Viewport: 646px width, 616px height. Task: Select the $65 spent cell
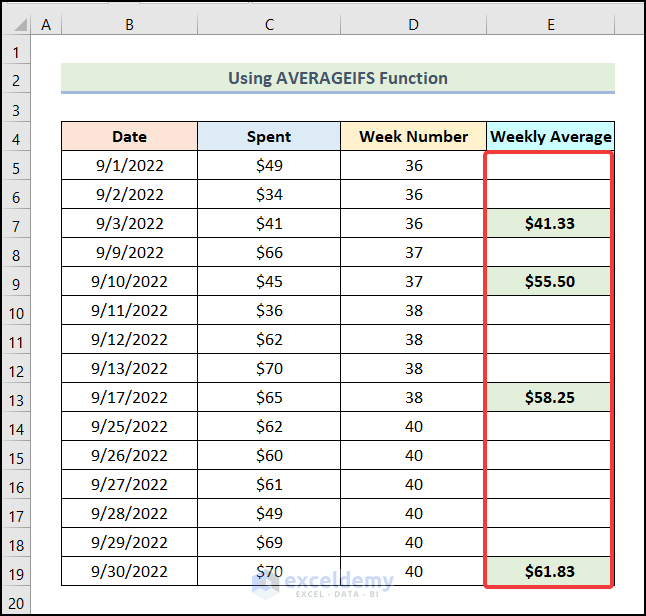269,397
